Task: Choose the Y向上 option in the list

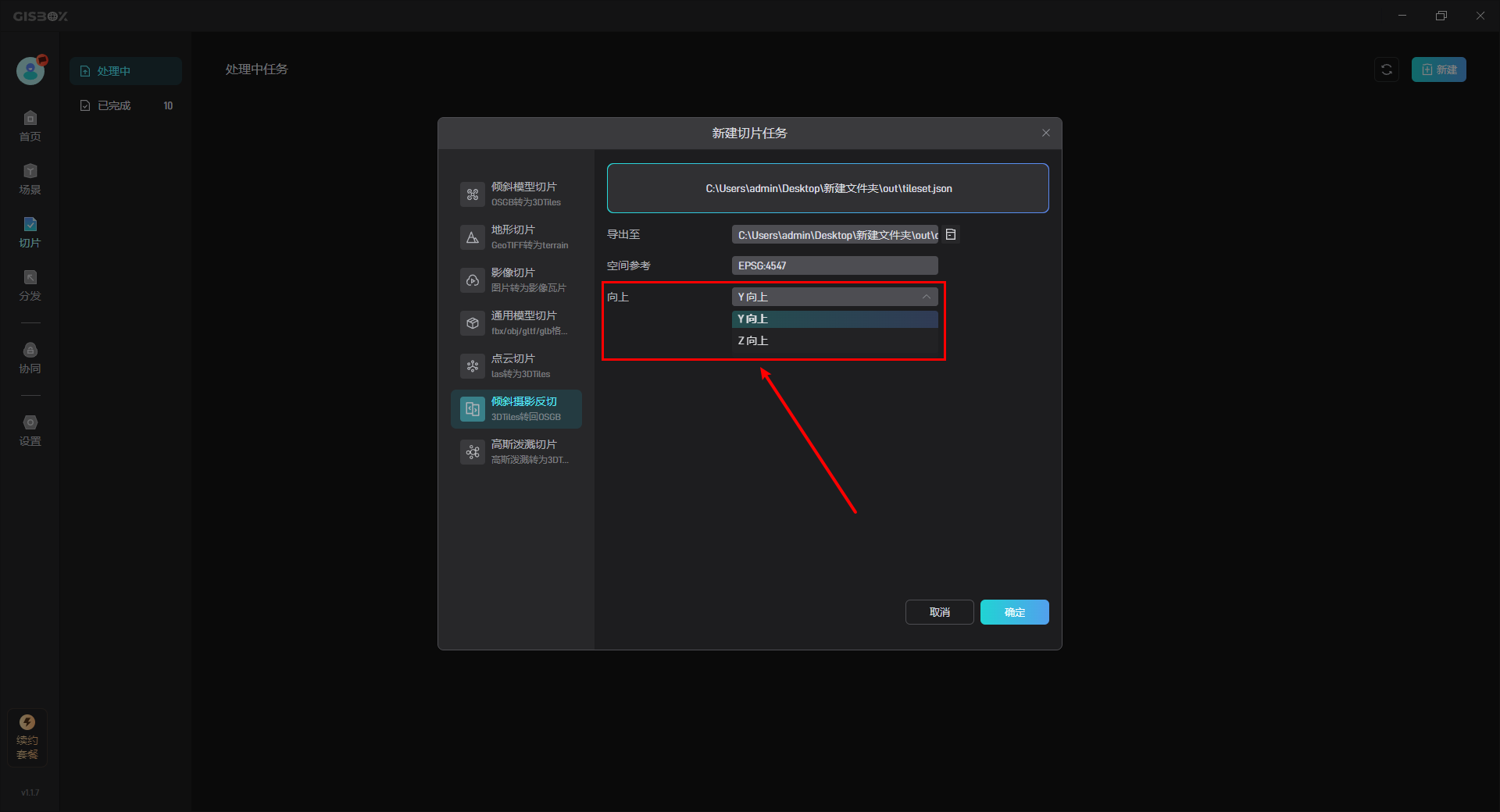Action: [x=834, y=319]
